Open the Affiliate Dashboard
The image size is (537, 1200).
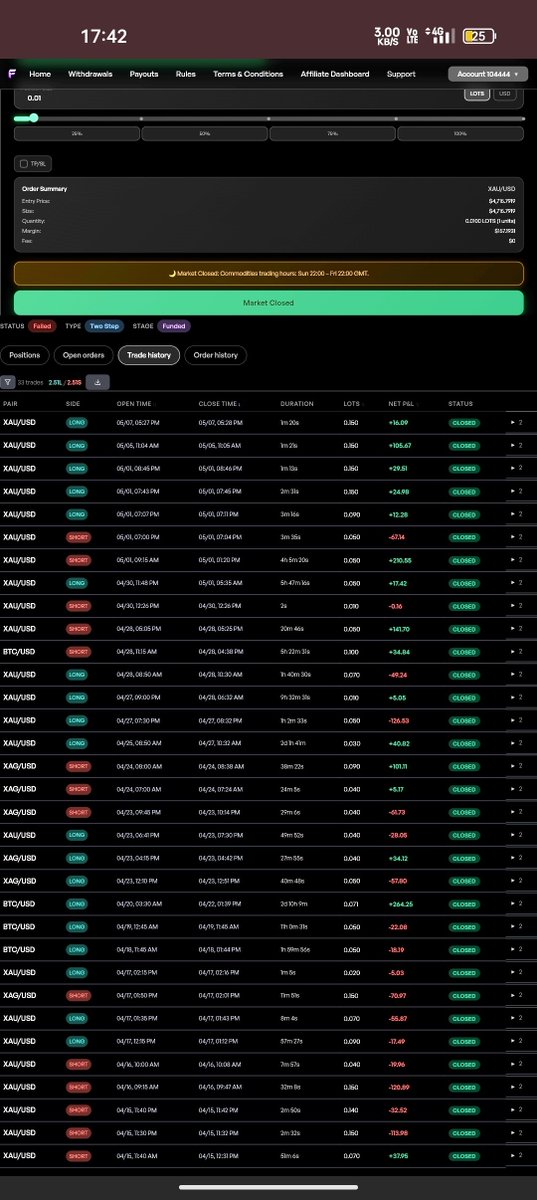[335, 74]
